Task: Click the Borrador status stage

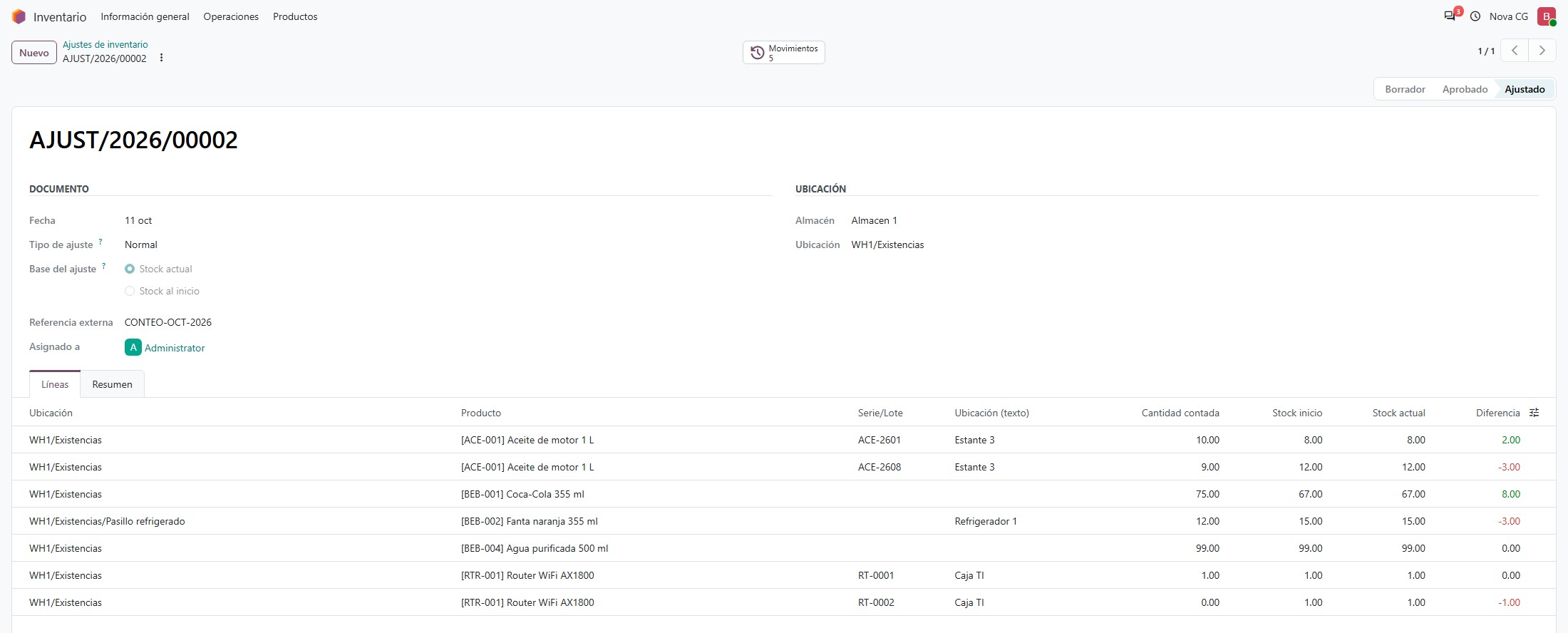Action: [1405, 89]
